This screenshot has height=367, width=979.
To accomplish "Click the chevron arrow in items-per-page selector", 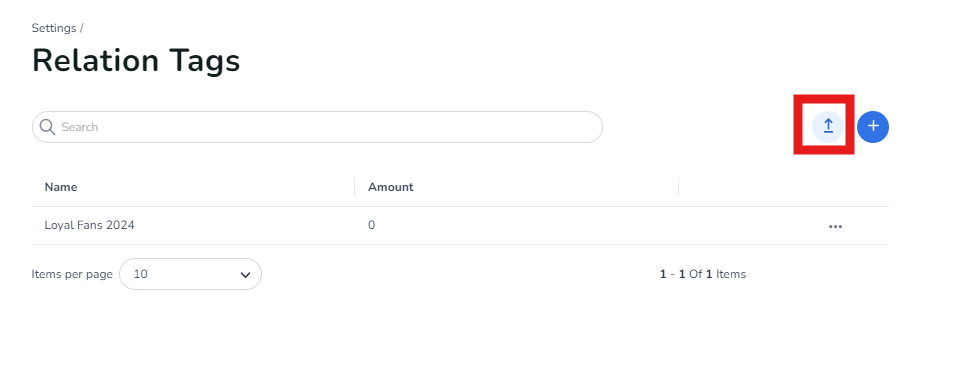I will 245,275.
